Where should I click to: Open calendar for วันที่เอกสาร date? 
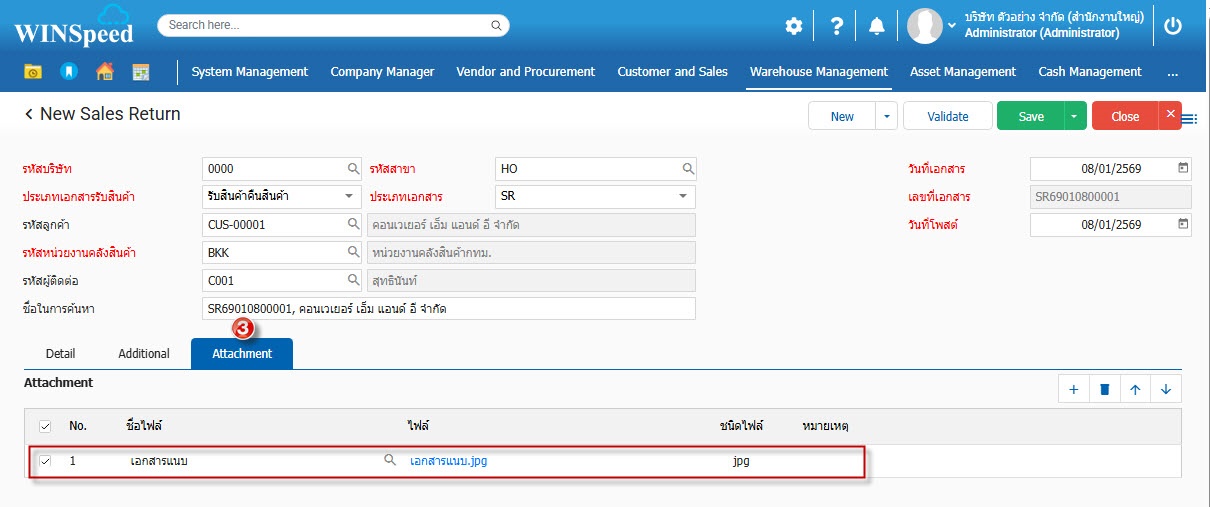[1183, 168]
